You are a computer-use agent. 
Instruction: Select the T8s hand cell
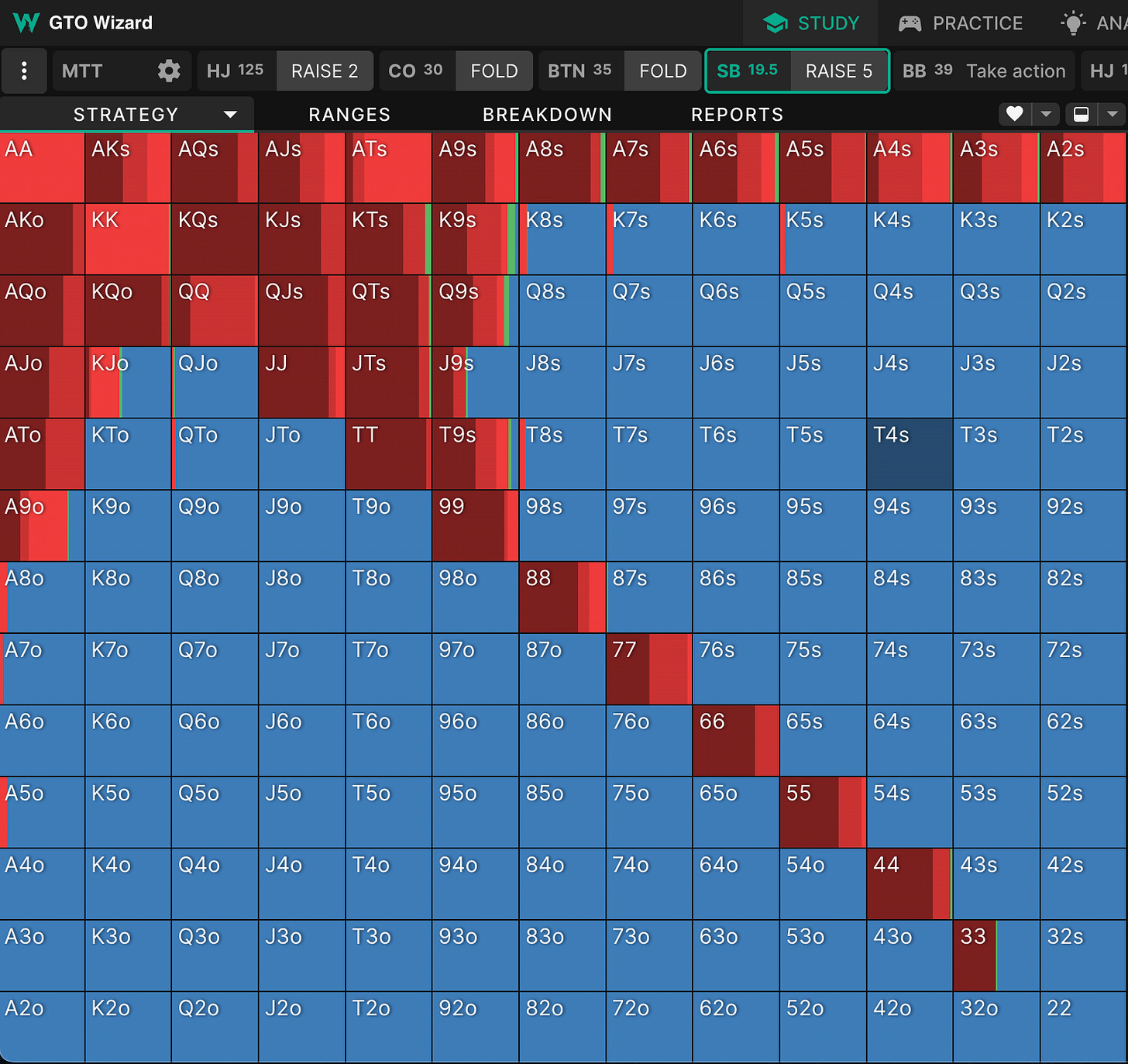562,454
